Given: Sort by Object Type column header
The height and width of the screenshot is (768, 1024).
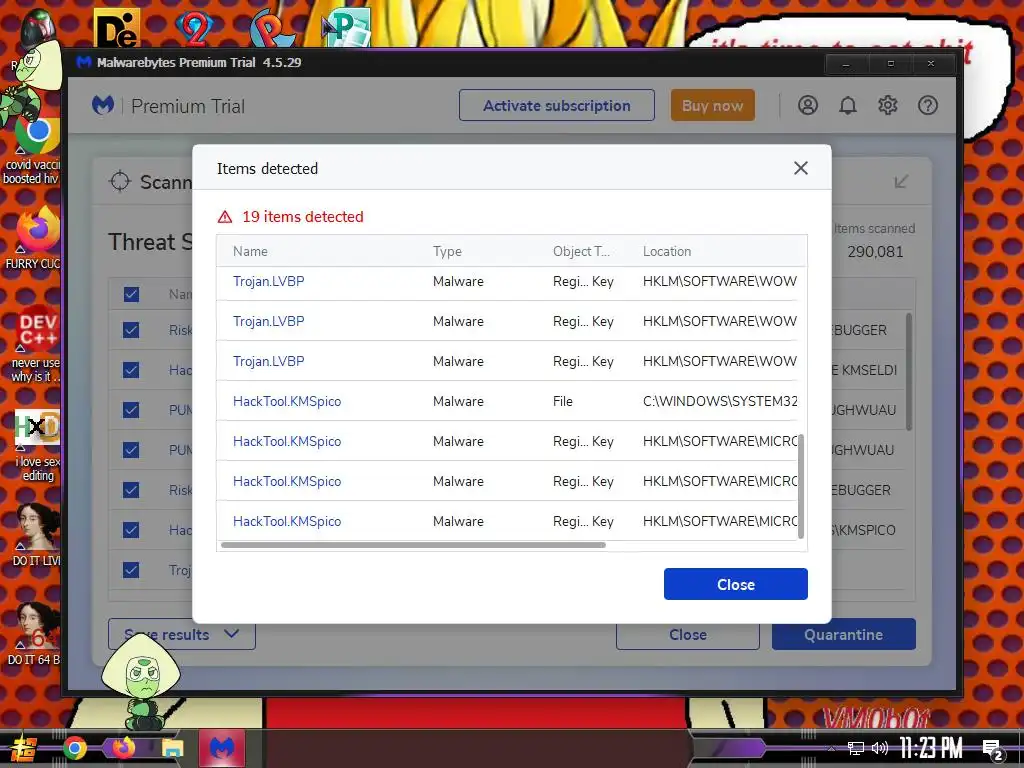Looking at the screenshot, I should 581,251.
